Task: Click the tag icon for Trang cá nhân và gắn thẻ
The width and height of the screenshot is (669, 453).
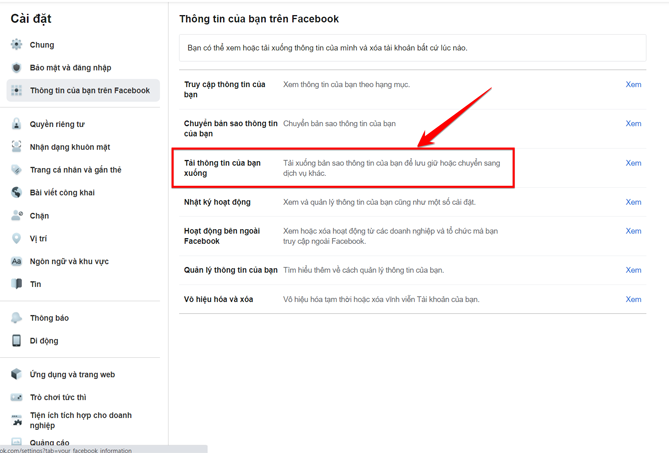Action: point(16,170)
